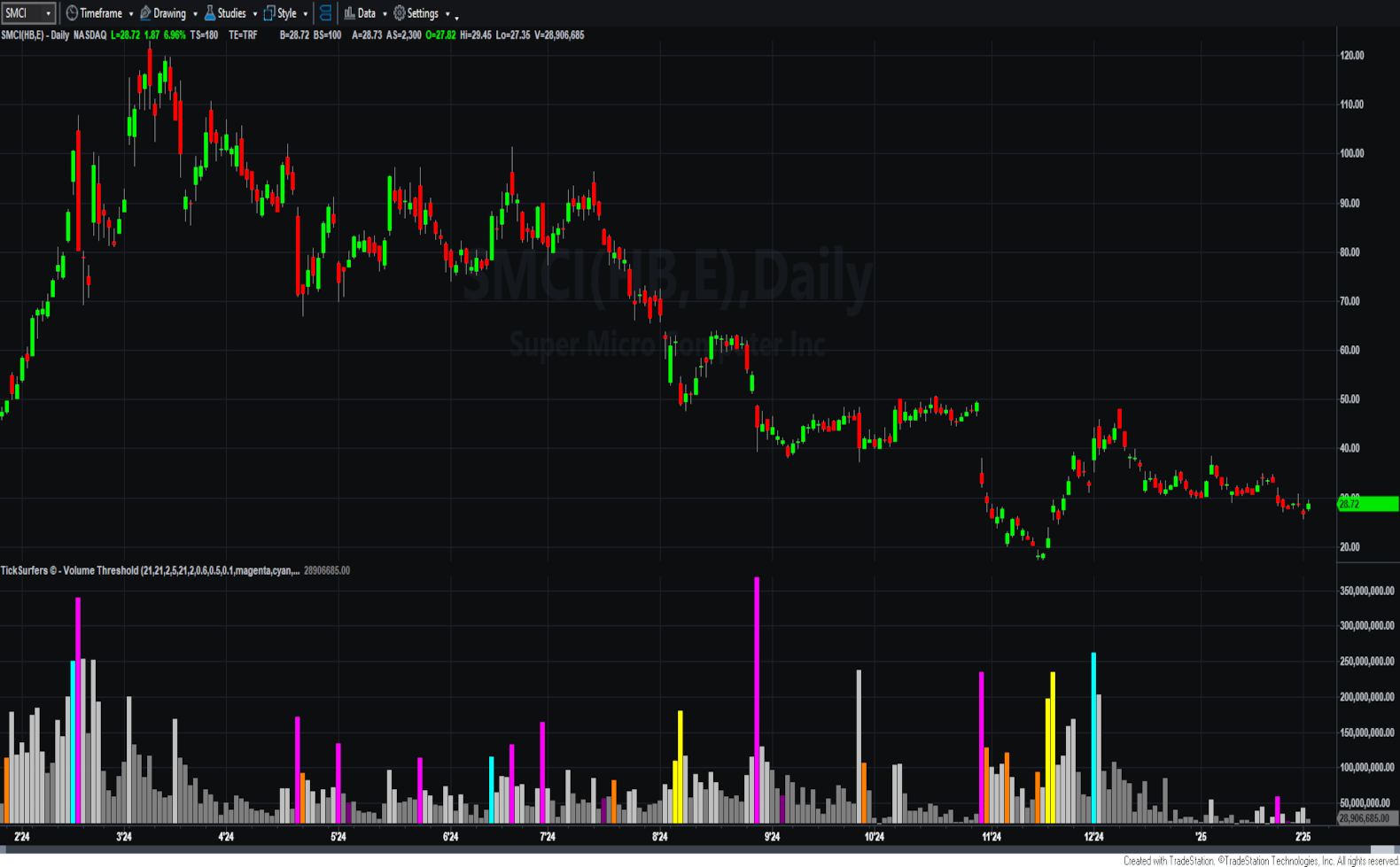Click the 'Hi=29.45' high value

[x=476, y=35]
